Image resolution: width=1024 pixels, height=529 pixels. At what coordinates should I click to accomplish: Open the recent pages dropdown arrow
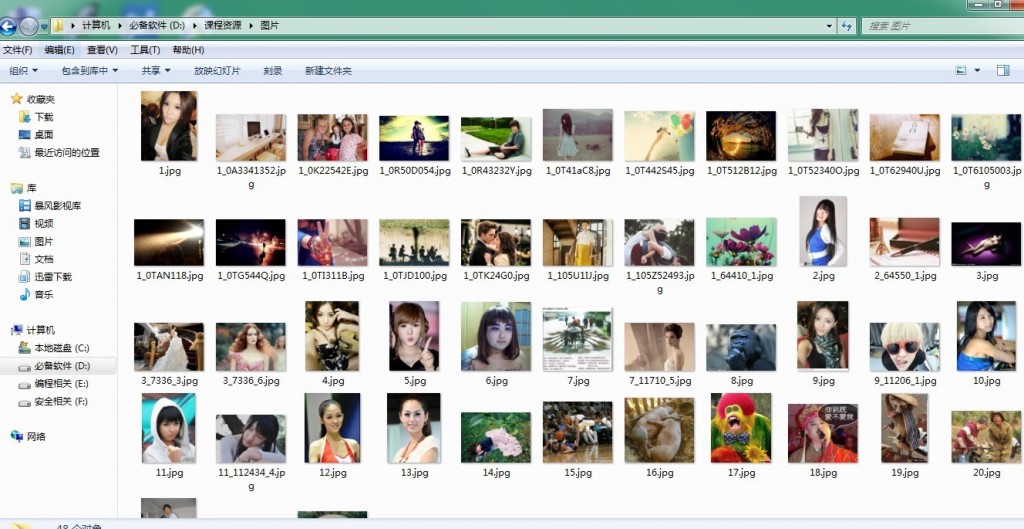coord(44,27)
